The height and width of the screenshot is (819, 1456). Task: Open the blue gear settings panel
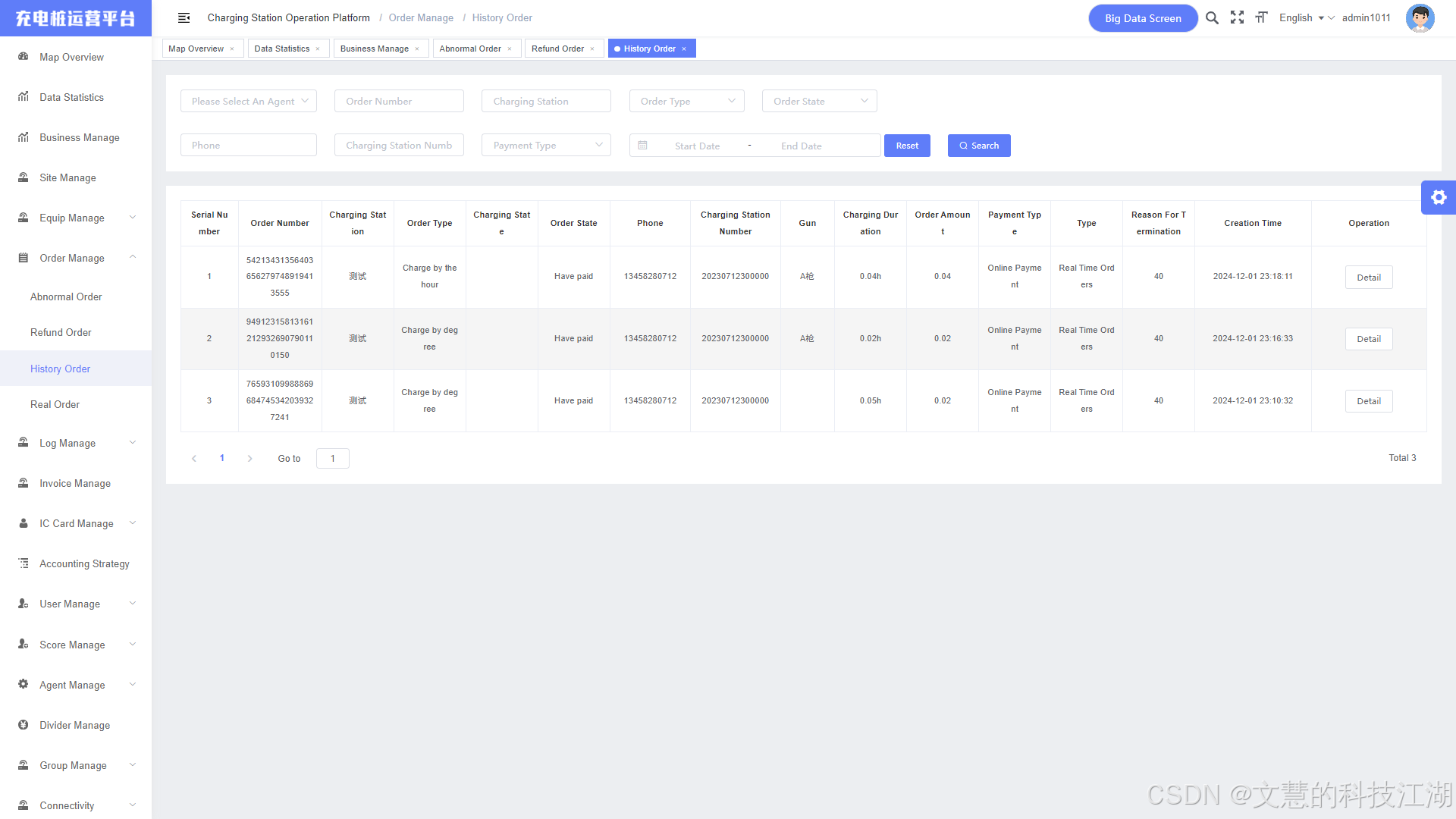pyautogui.click(x=1438, y=198)
